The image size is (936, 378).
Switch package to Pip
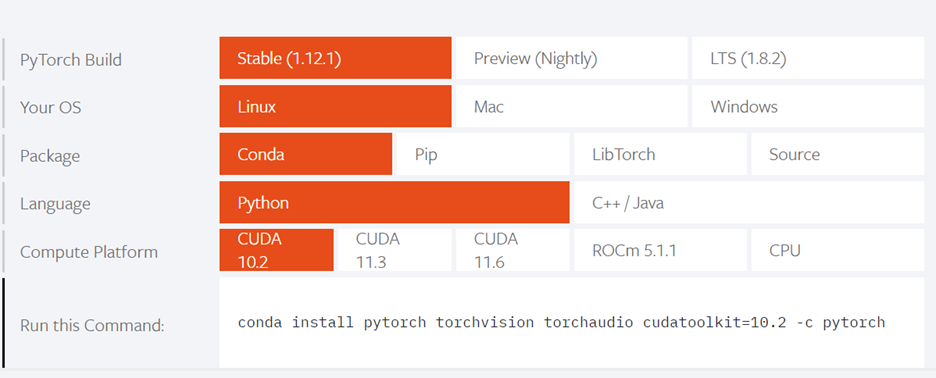(x=483, y=154)
